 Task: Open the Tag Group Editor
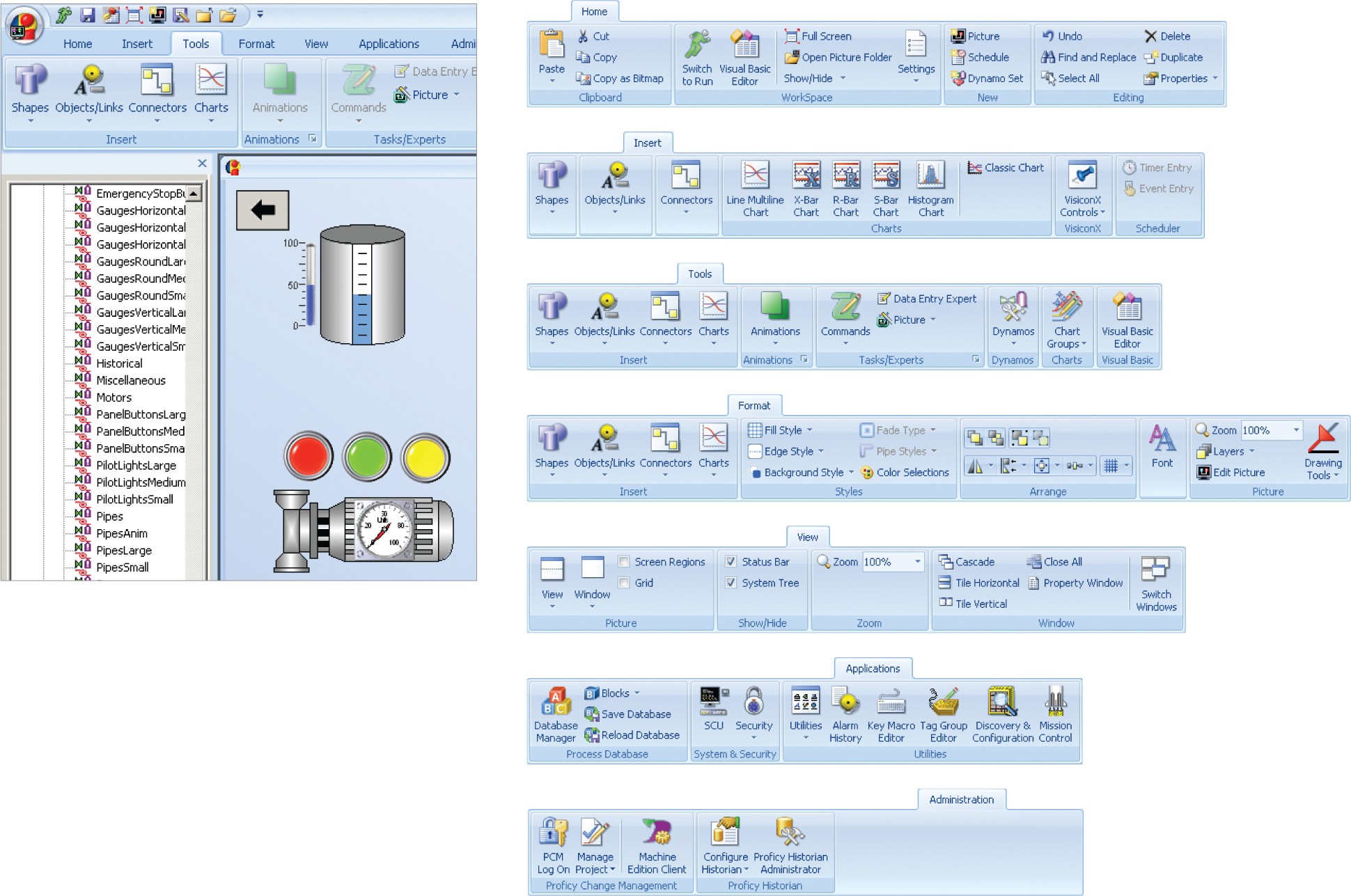tap(944, 714)
